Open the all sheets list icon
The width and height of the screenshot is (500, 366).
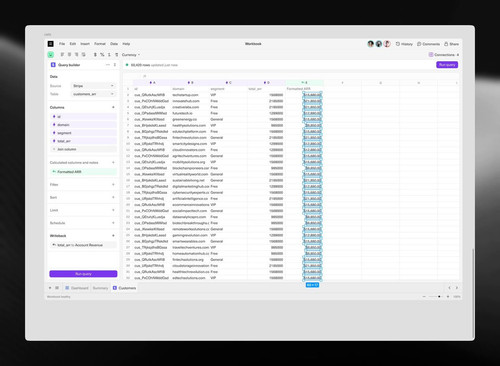pos(57,288)
